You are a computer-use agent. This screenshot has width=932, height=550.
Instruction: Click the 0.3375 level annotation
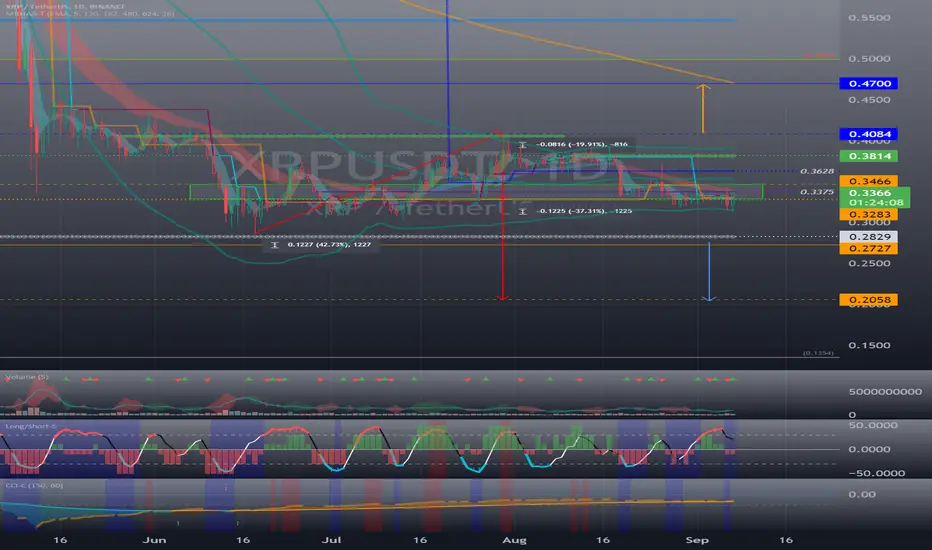(x=817, y=192)
